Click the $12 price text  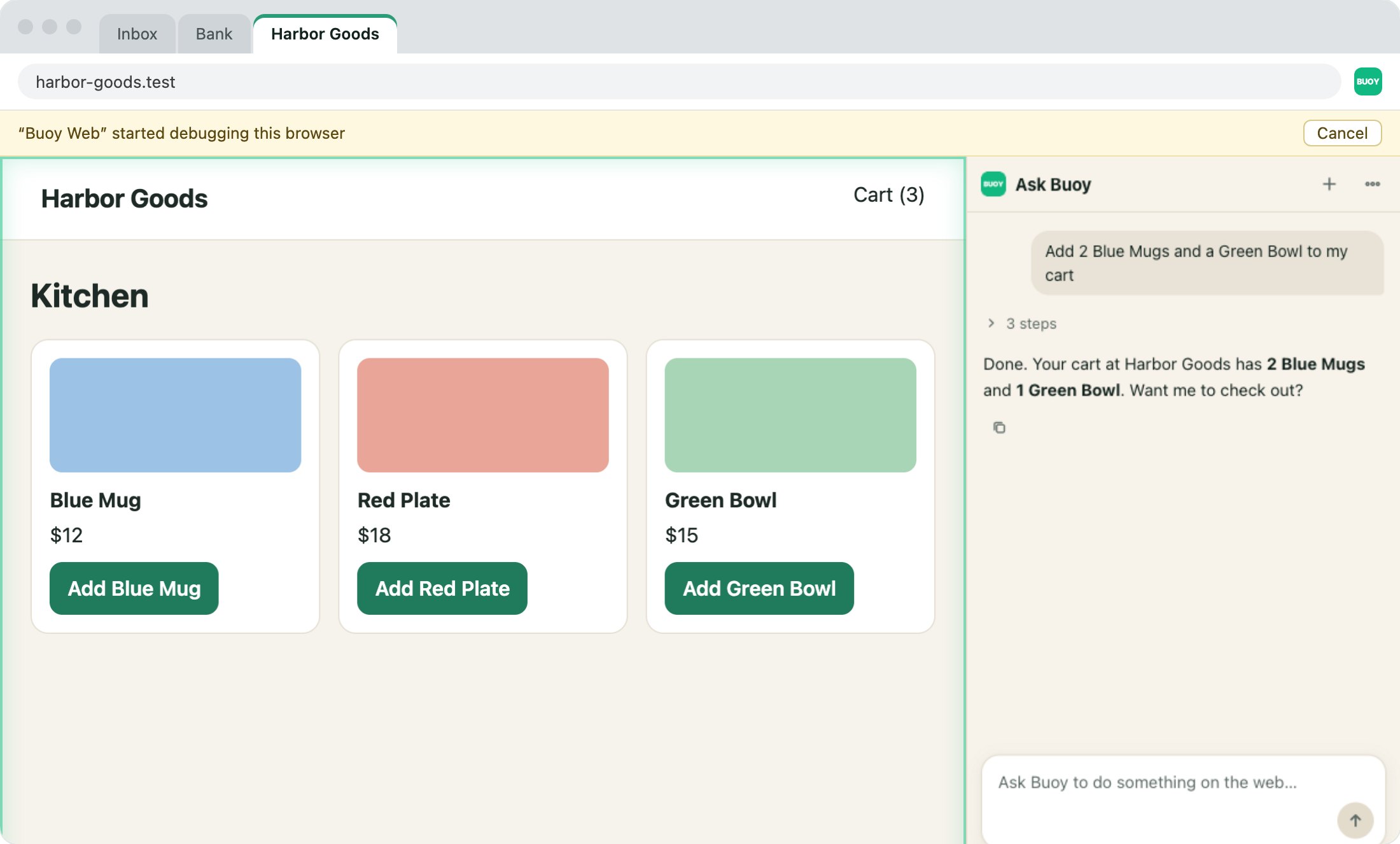click(x=67, y=535)
